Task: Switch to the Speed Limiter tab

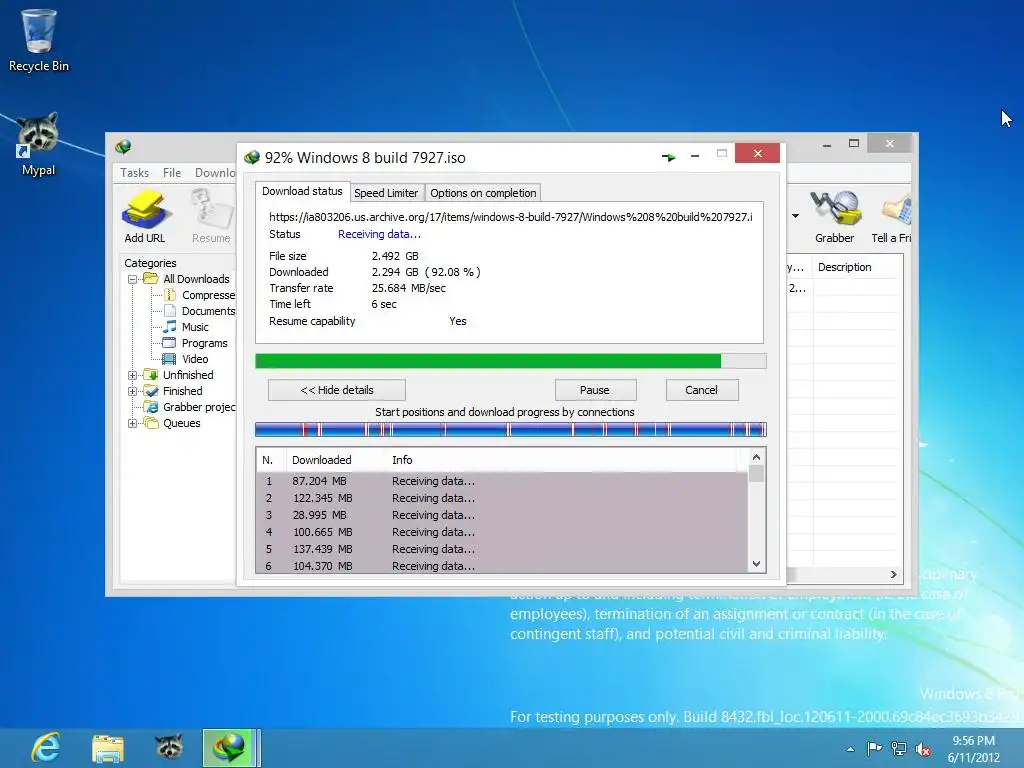Action: coord(386,193)
